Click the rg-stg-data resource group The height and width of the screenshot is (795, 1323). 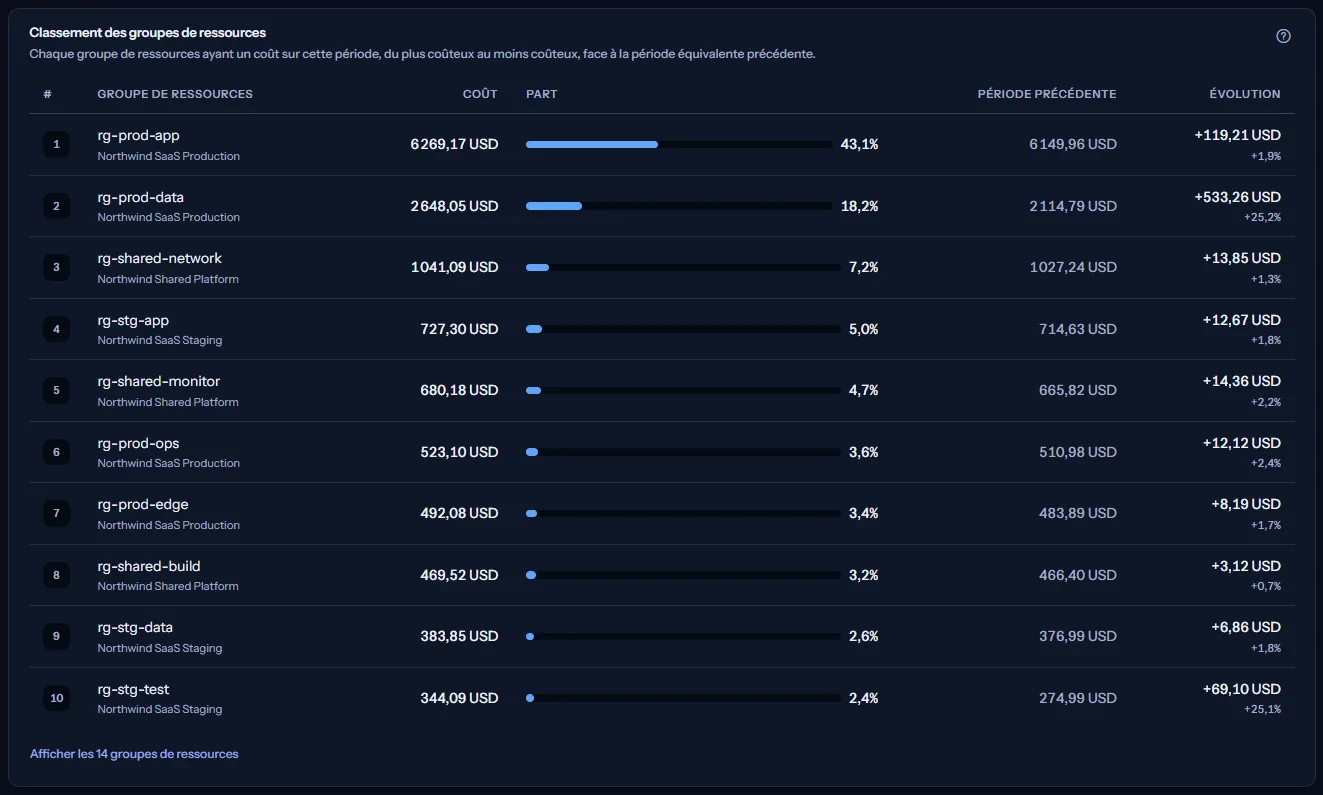135,627
